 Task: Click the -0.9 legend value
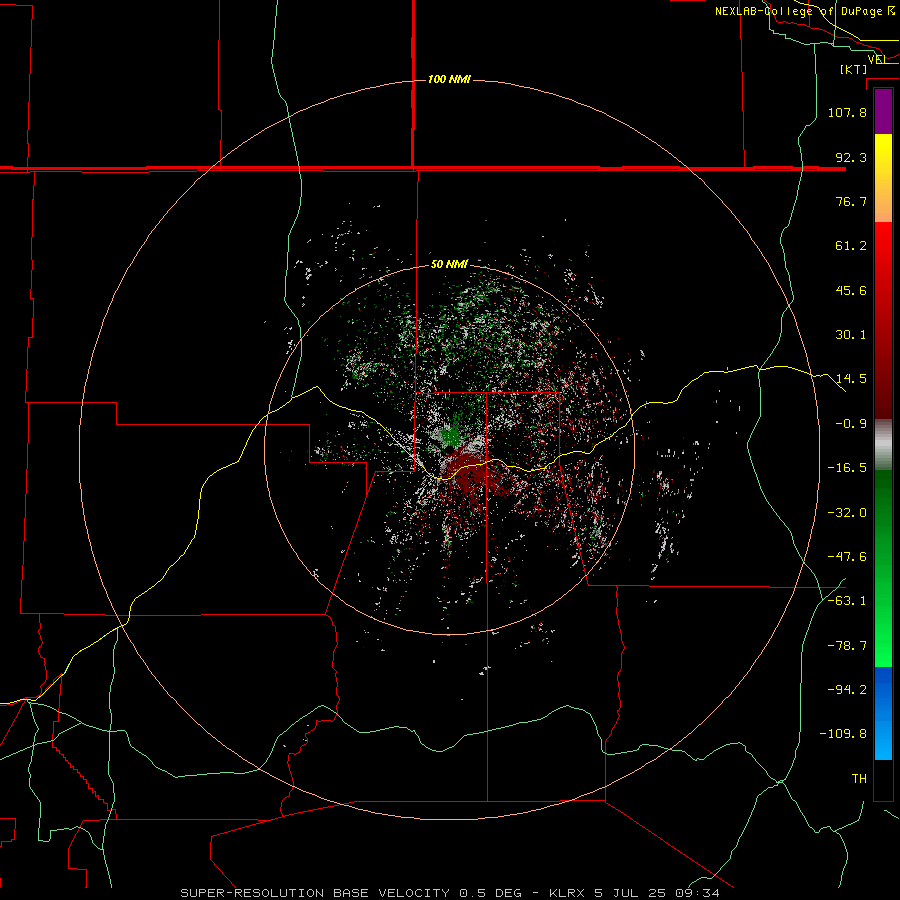point(851,424)
